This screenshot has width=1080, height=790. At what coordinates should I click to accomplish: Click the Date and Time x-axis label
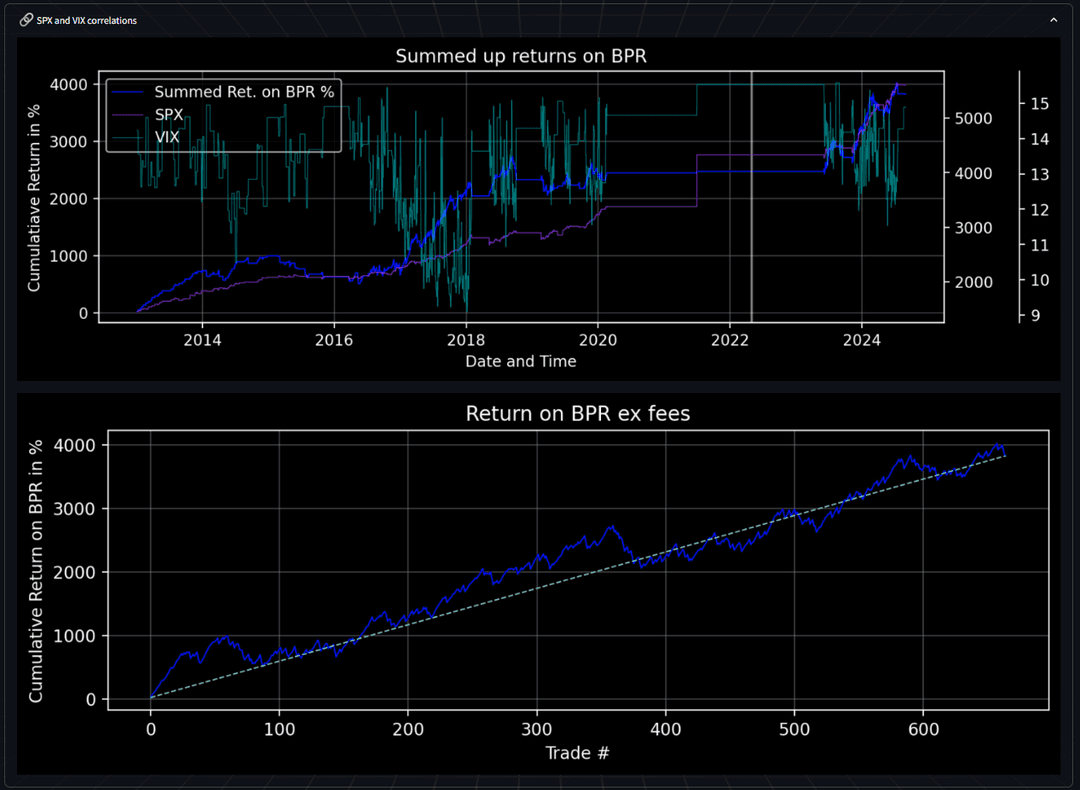[x=521, y=361]
